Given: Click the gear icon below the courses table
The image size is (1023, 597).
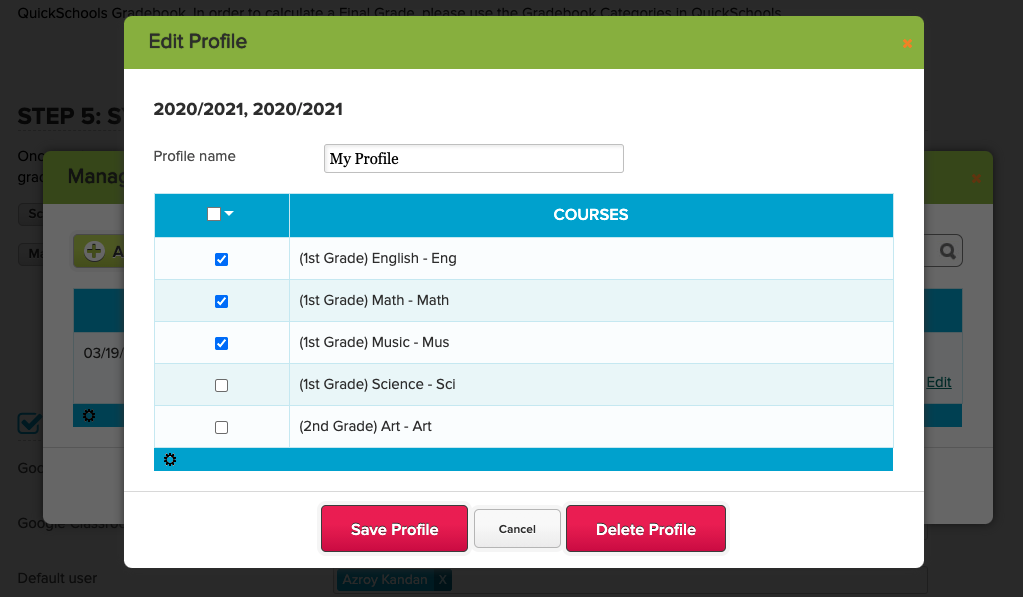Looking at the screenshot, I should coord(170,460).
